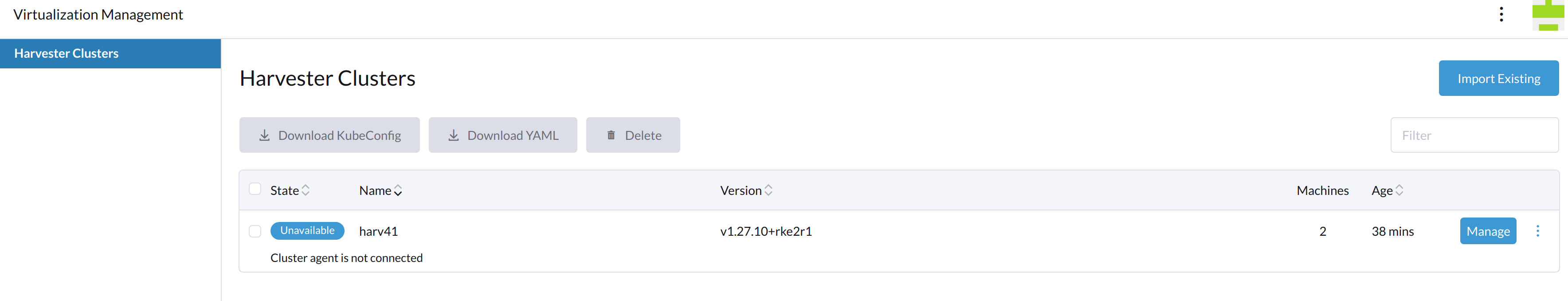The height and width of the screenshot is (301, 1568).
Task: Click the download icon in Download KubeConfig
Action: 264,135
